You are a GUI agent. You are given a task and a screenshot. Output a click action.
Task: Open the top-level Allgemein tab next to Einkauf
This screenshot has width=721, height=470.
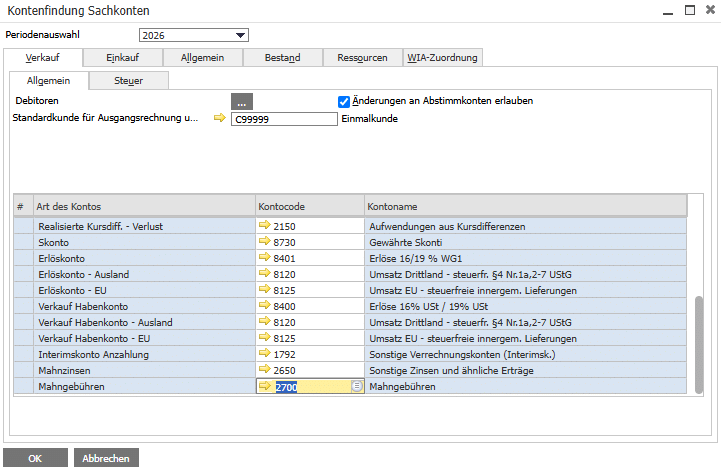202,57
